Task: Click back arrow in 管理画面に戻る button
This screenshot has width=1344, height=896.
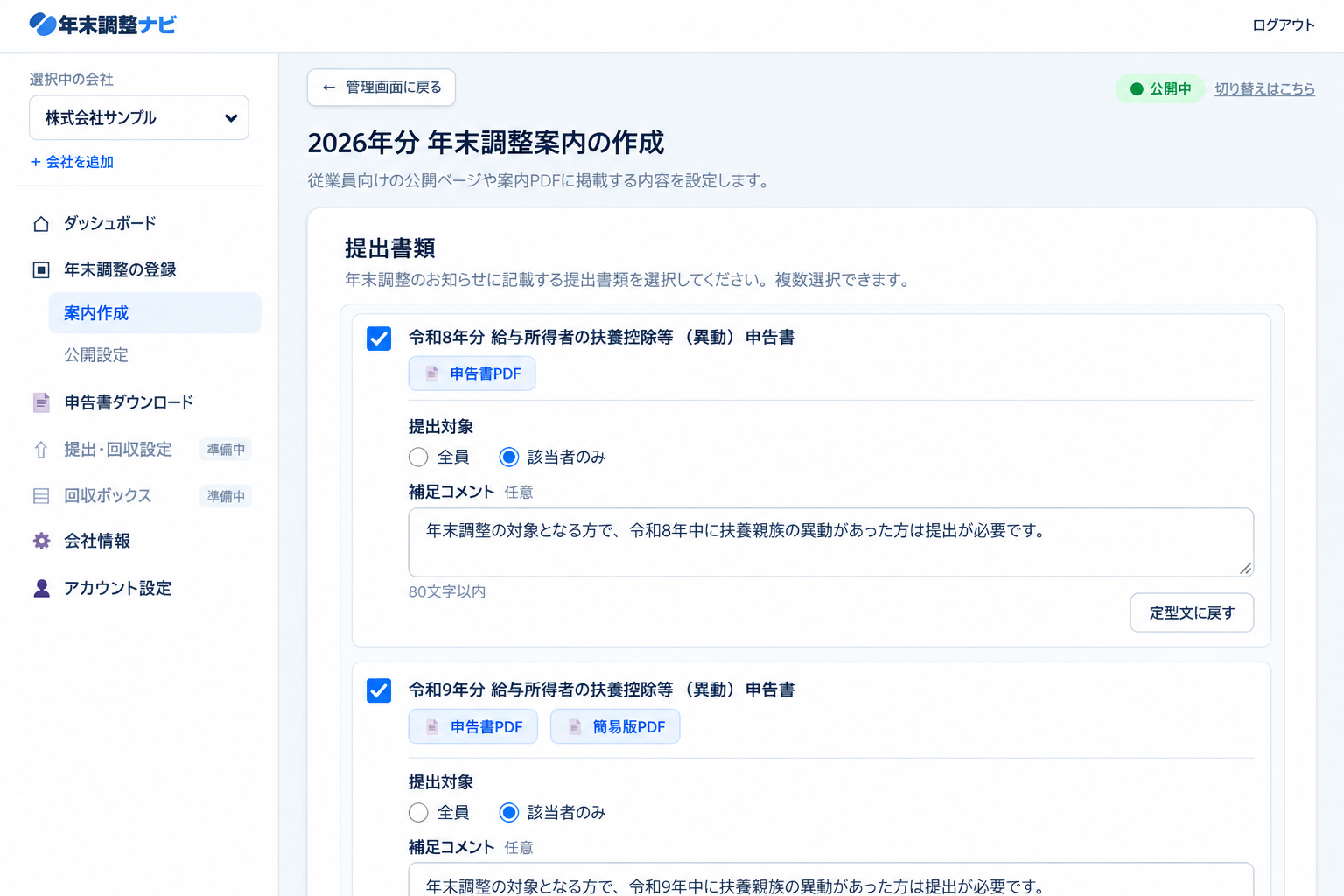Action: point(329,87)
